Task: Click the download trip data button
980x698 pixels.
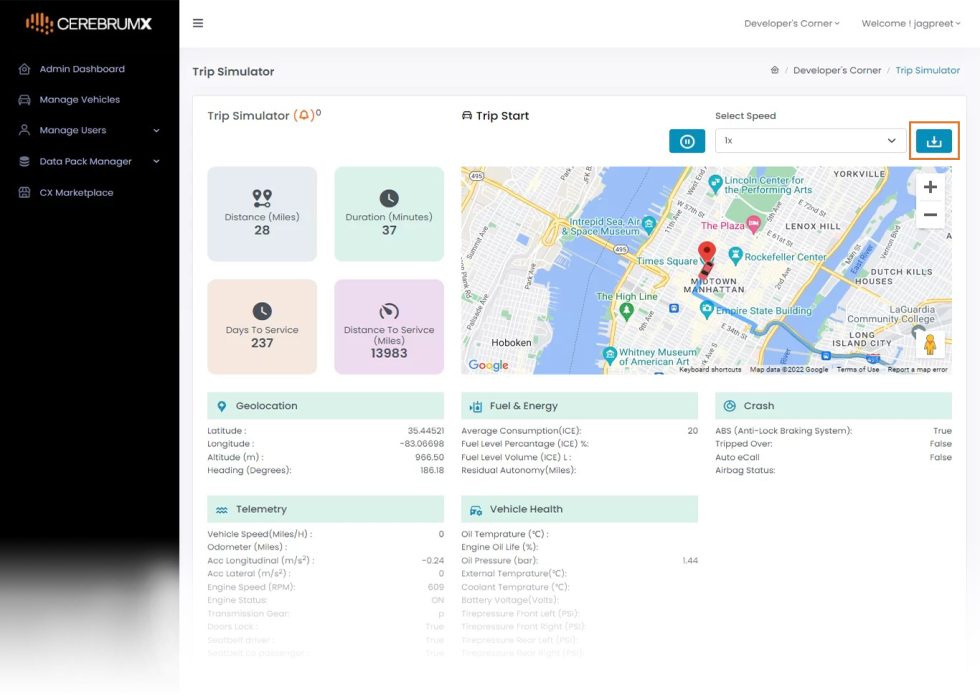Action: click(934, 141)
